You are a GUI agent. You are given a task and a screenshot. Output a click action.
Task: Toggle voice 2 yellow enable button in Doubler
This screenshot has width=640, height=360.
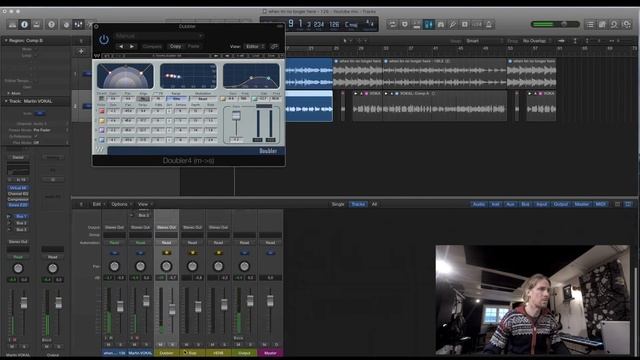coord(102,121)
